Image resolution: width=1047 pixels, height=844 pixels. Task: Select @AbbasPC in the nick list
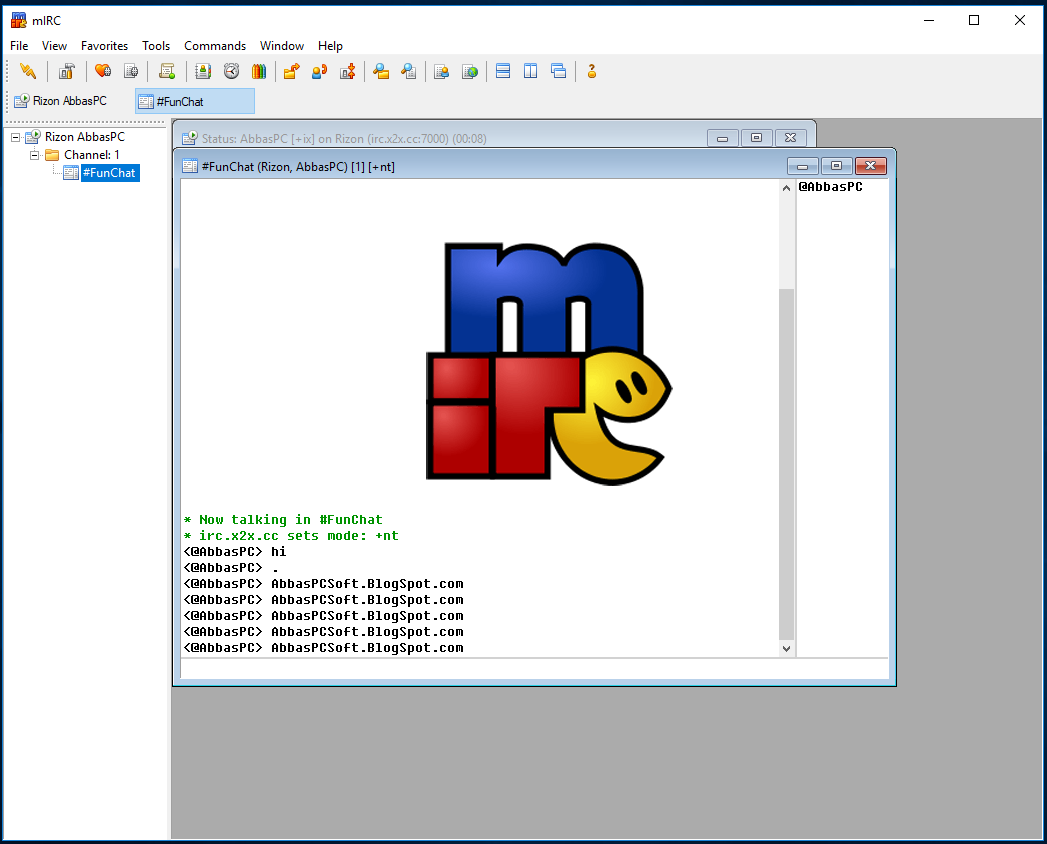[831, 187]
